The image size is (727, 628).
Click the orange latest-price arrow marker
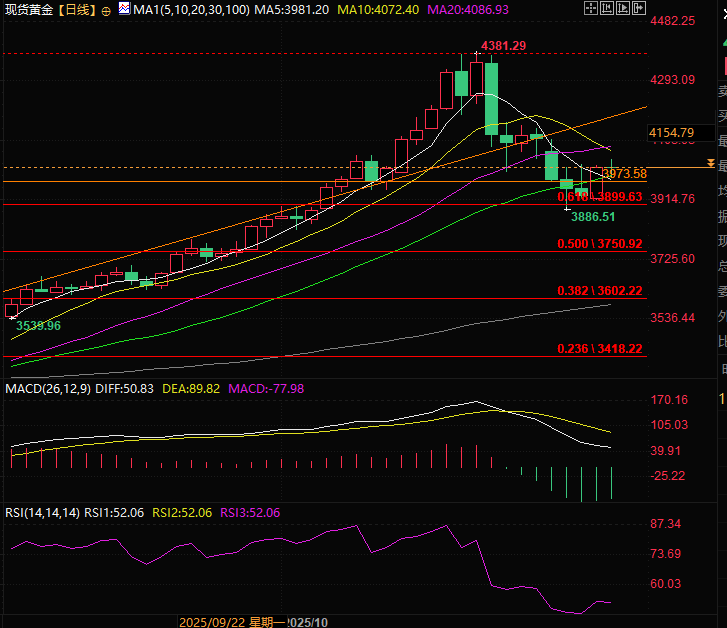pos(710,163)
